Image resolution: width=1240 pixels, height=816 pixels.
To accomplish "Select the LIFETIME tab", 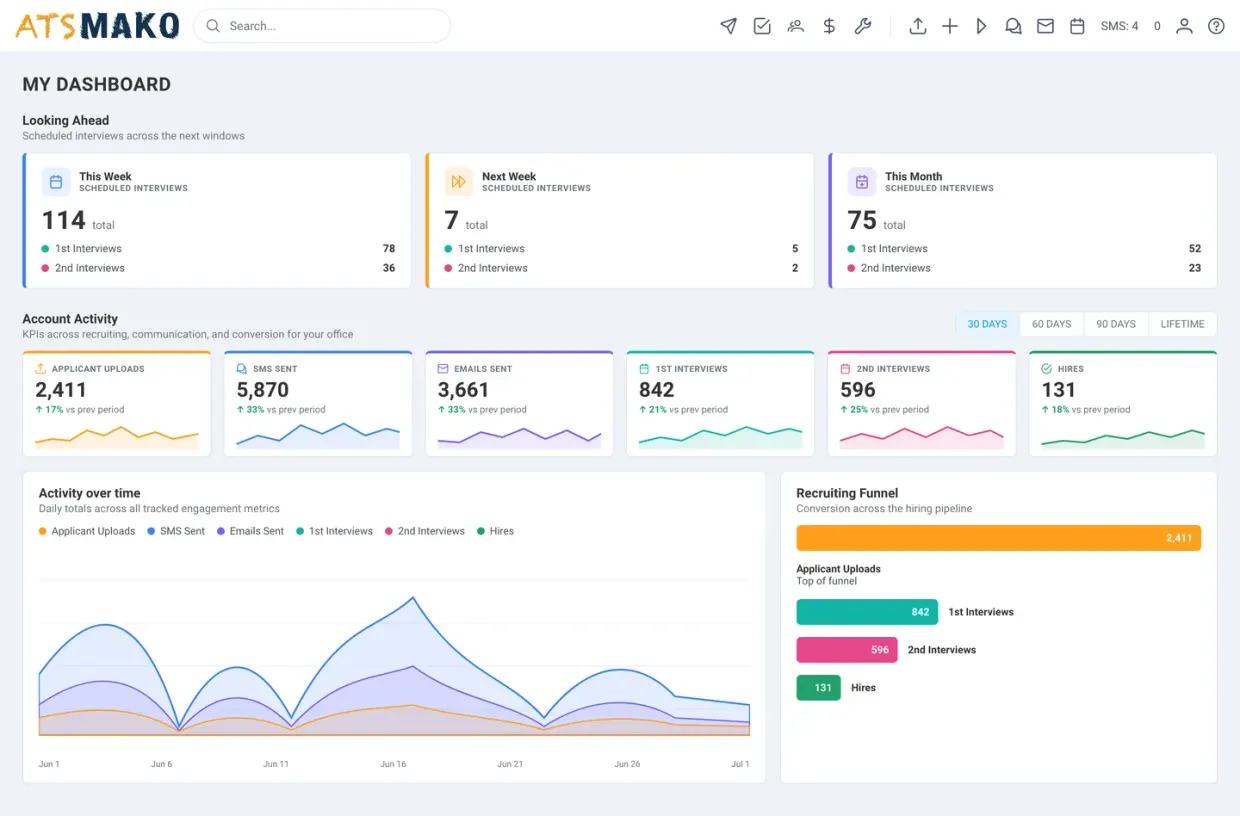I will 1183,324.
